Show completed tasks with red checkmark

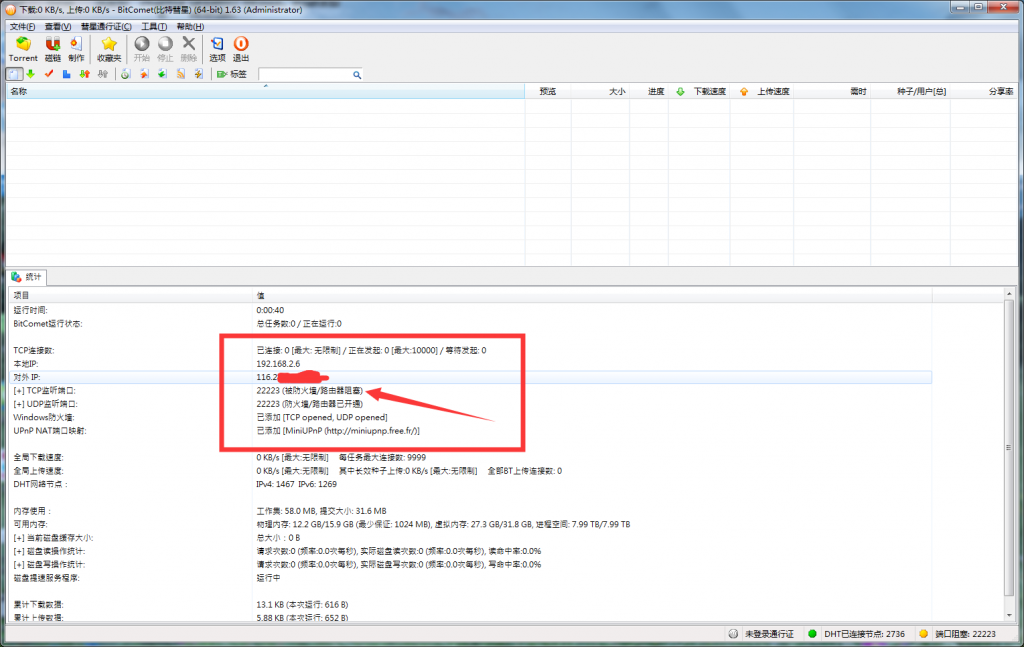tap(49, 74)
